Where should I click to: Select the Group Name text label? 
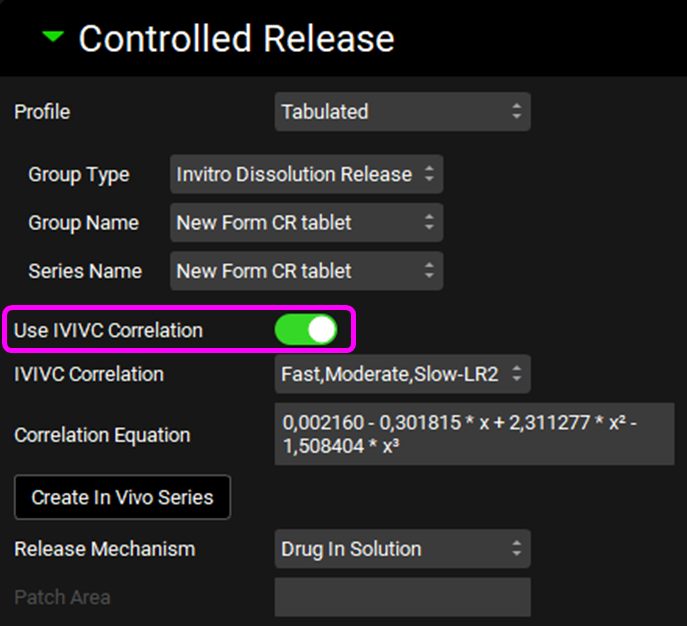pyautogui.click(x=84, y=223)
